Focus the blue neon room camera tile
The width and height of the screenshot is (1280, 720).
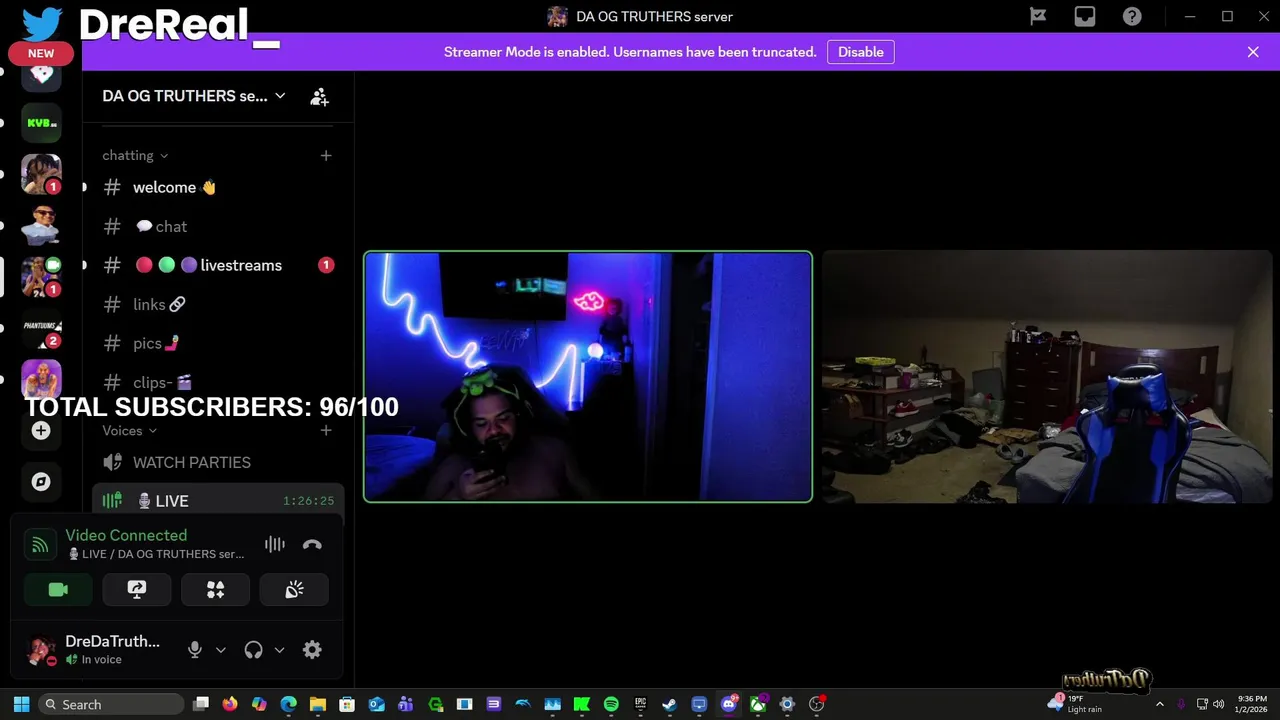(x=588, y=376)
